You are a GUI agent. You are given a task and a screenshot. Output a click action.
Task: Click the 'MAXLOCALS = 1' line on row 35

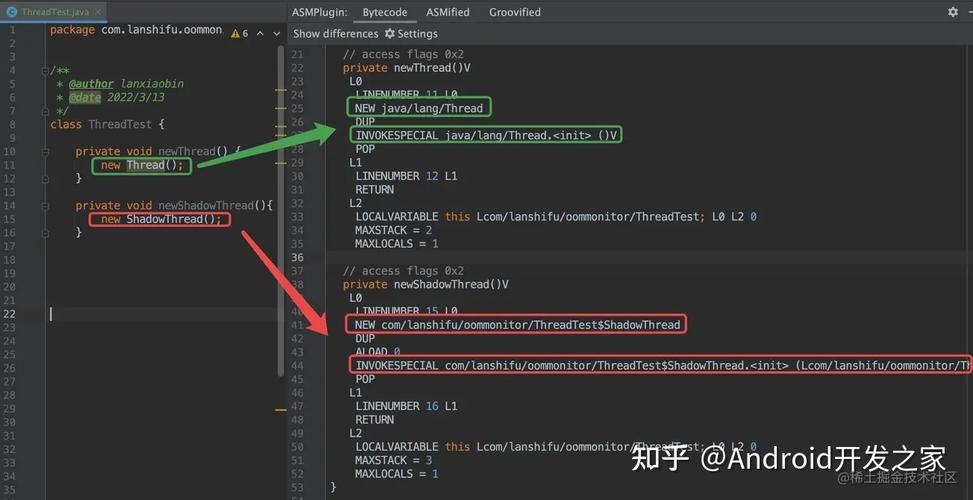[397, 244]
